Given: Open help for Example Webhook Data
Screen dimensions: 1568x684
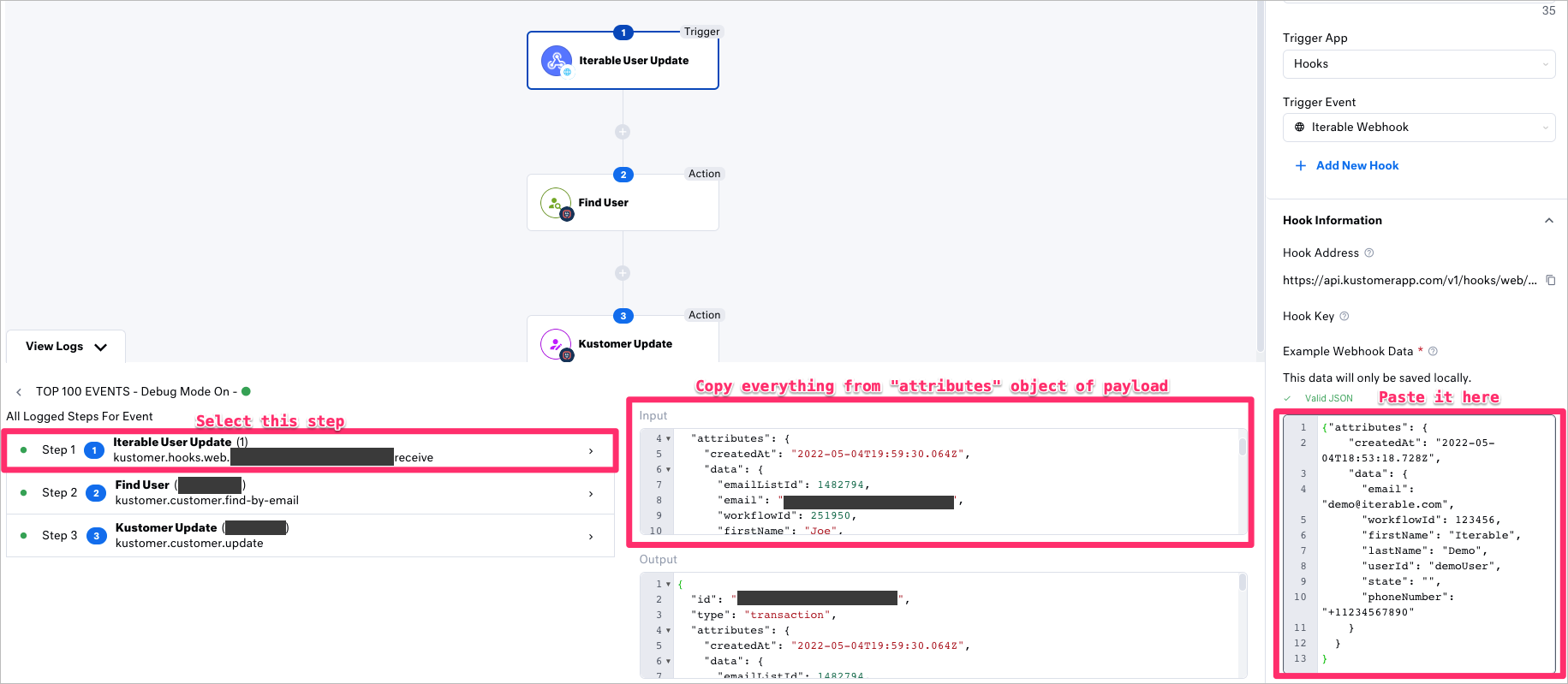Looking at the screenshot, I should pos(1433,351).
